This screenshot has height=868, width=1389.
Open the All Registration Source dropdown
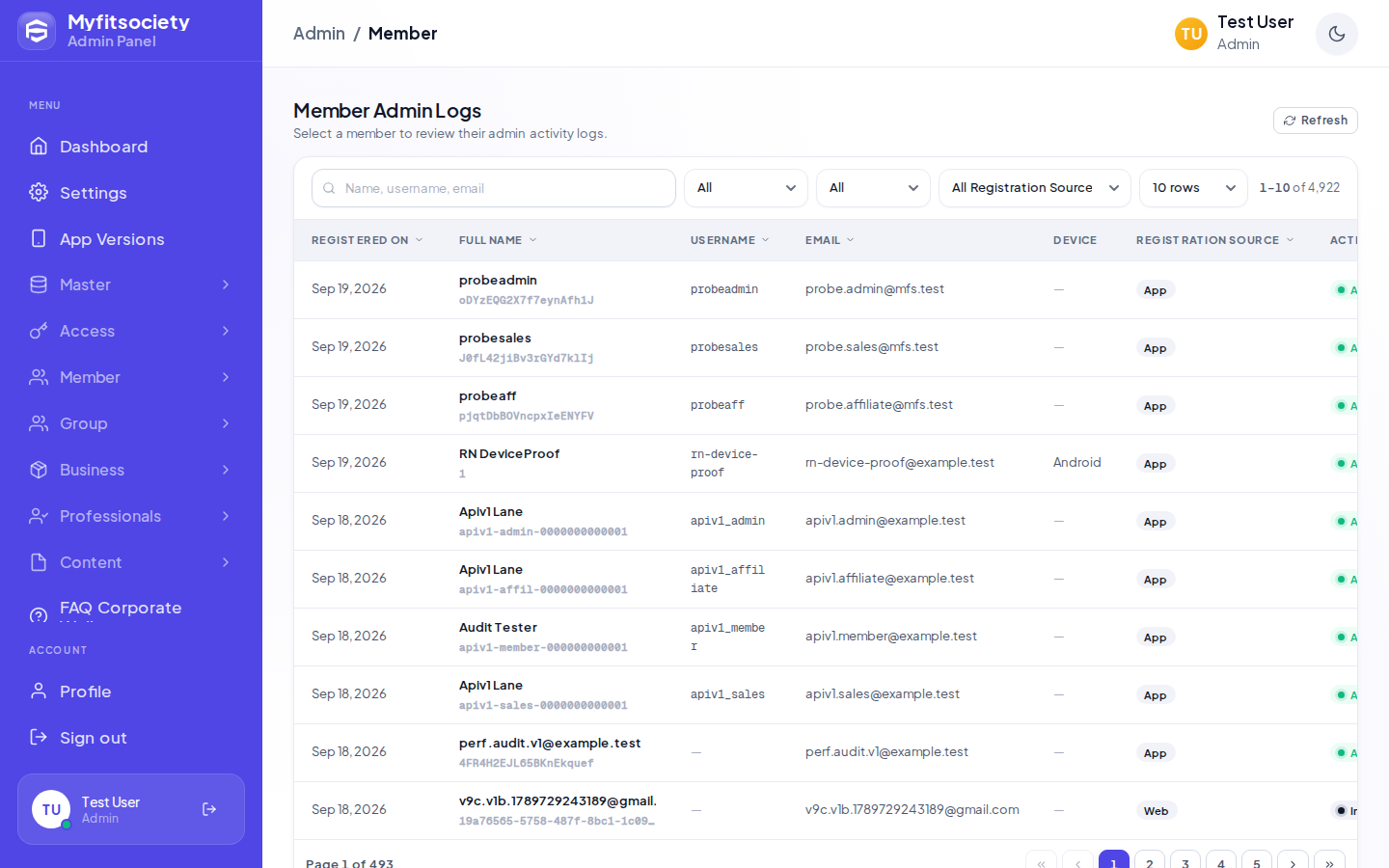click(x=1035, y=188)
